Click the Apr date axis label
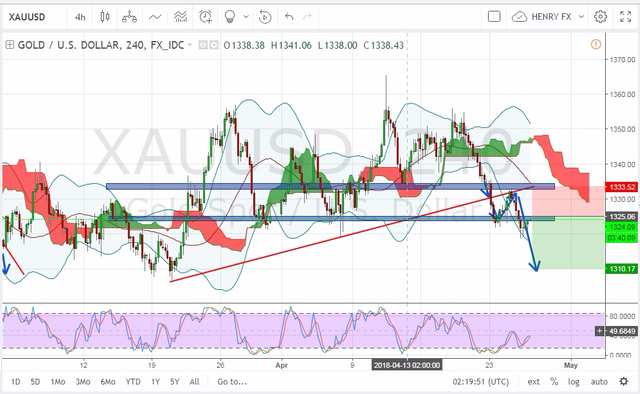Viewport: 640px width, 394px height. [282, 365]
